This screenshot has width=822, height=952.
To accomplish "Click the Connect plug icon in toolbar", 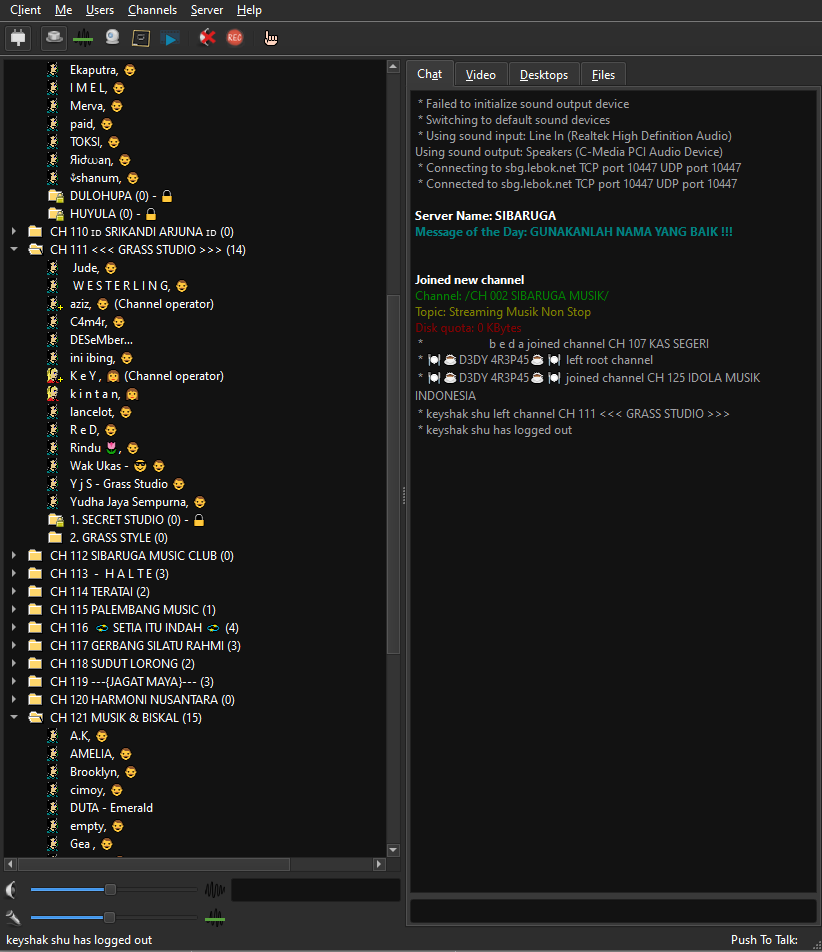I will click(x=19, y=38).
